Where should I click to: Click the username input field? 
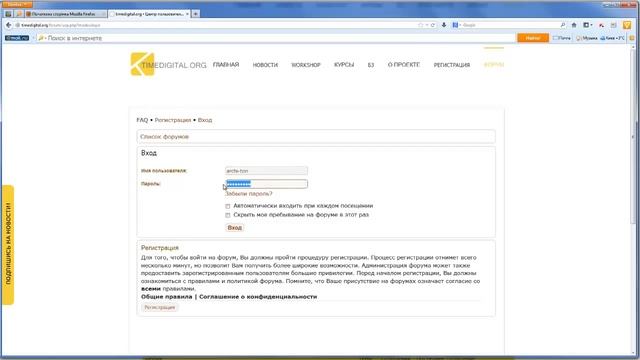tap(267, 171)
